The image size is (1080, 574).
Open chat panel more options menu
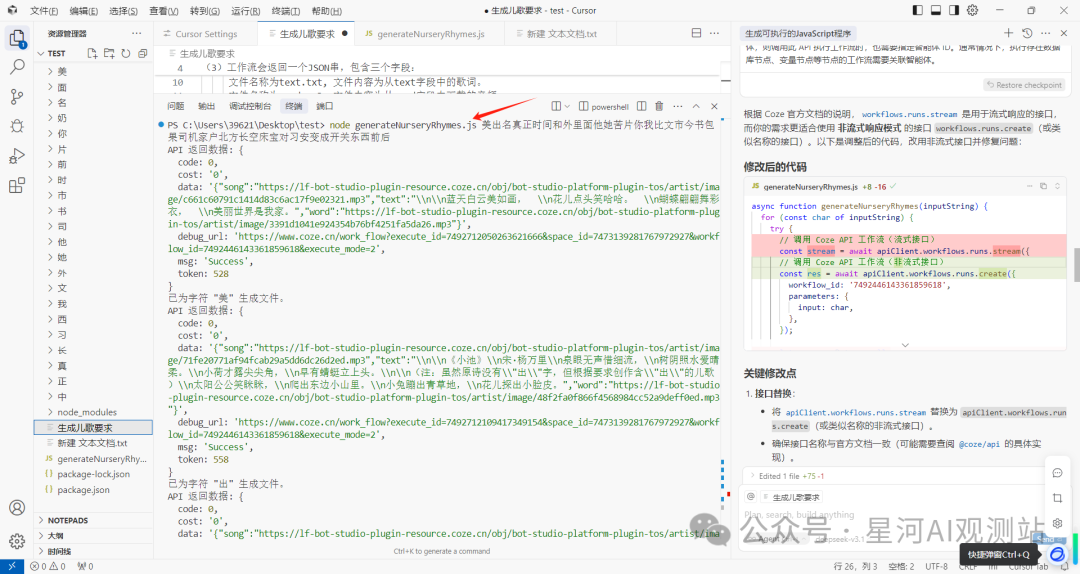click(x=1046, y=33)
